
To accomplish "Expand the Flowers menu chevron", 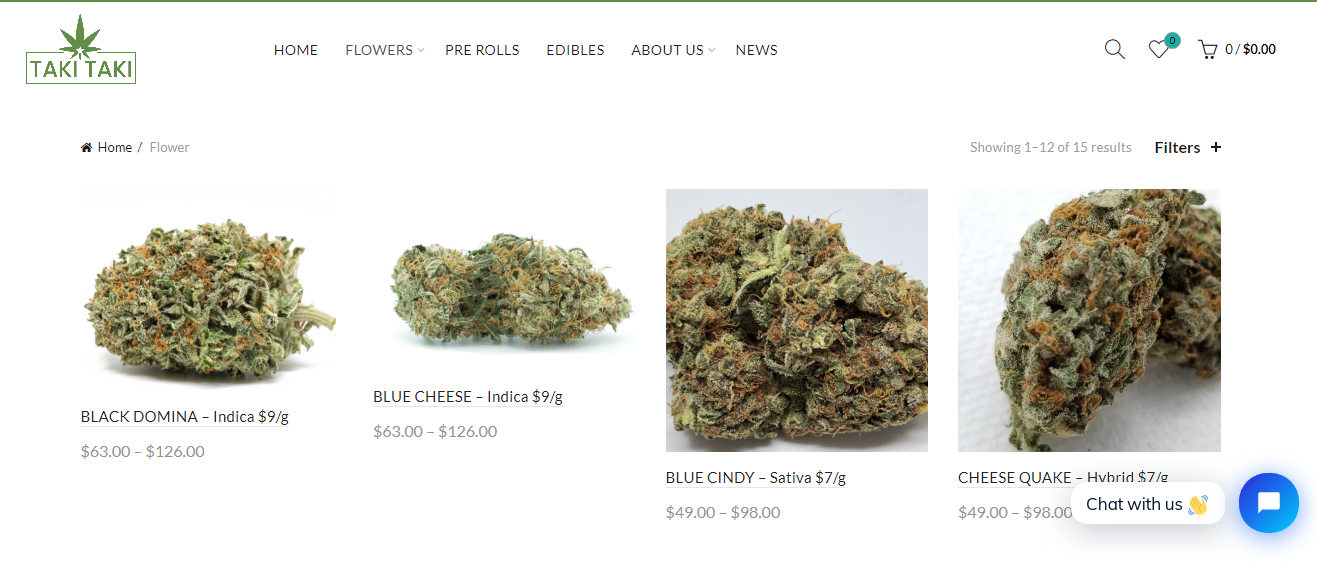I will 421,50.
